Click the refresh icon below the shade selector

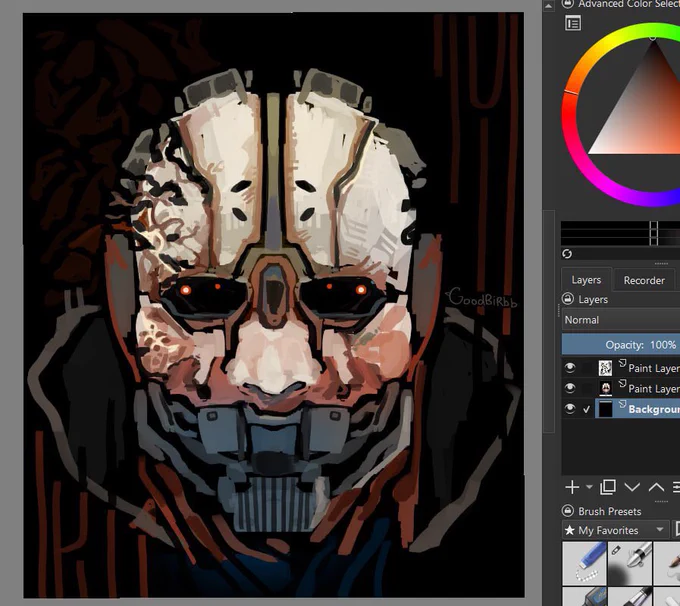(x=567, y=254)
